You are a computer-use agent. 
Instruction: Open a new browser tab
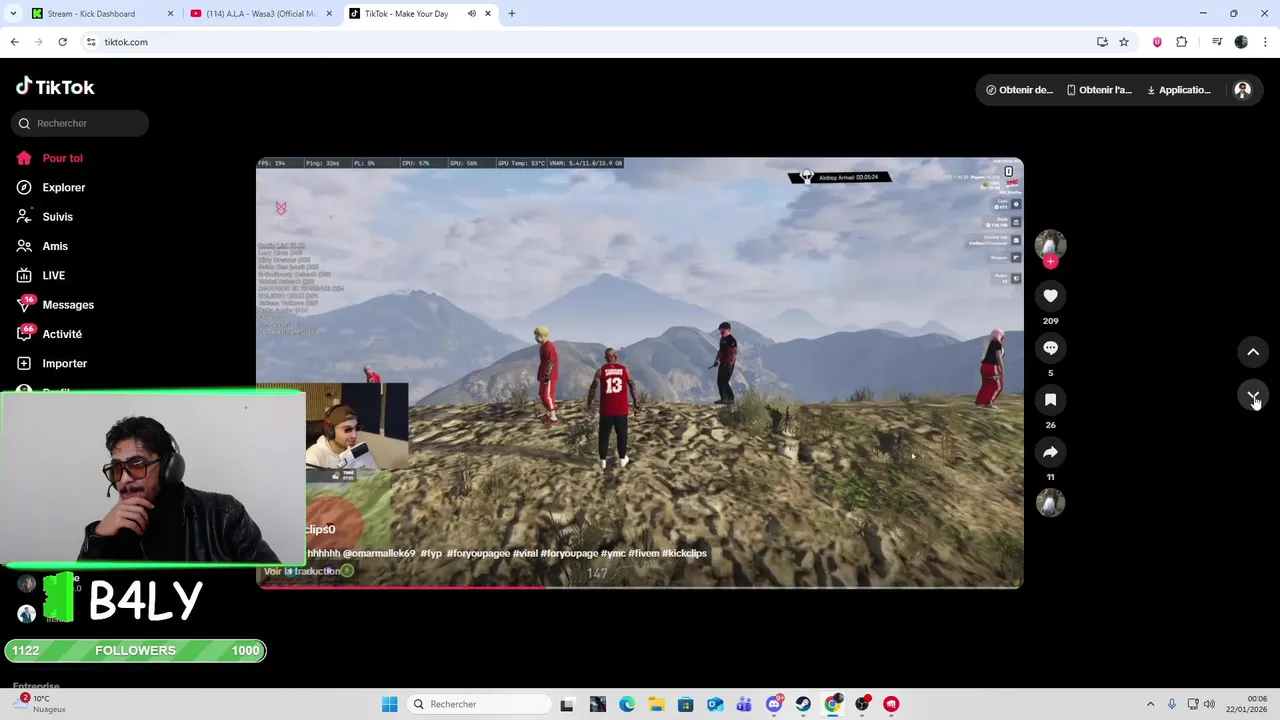[x=512, y=14]
